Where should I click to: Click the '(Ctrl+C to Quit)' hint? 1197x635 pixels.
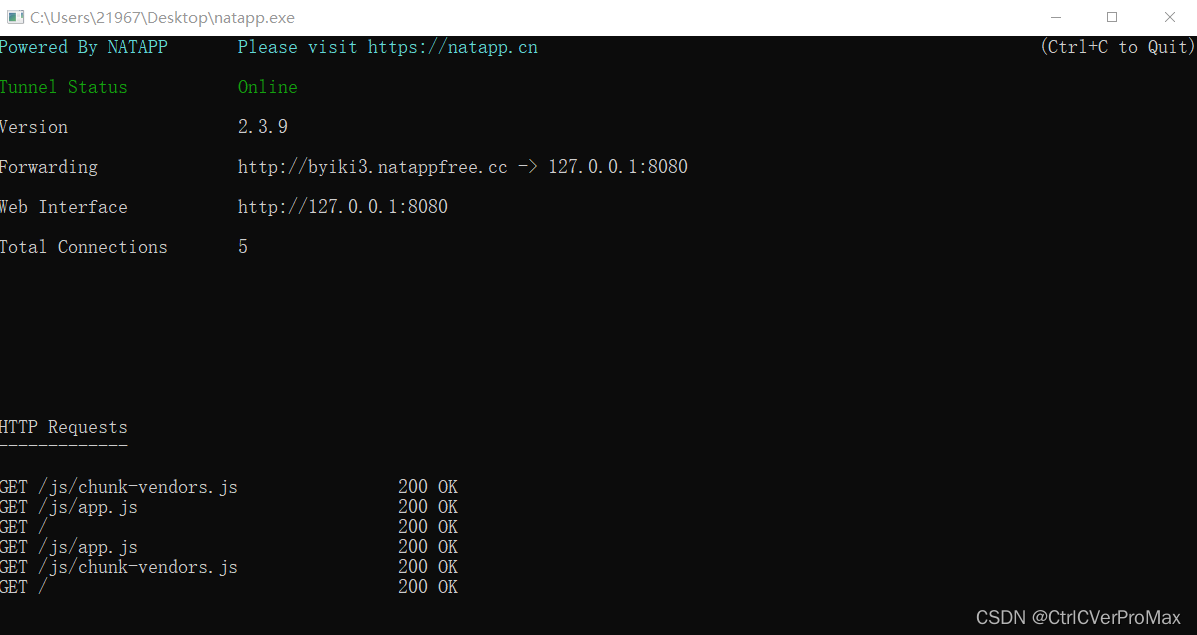[x=1118, y=47]
